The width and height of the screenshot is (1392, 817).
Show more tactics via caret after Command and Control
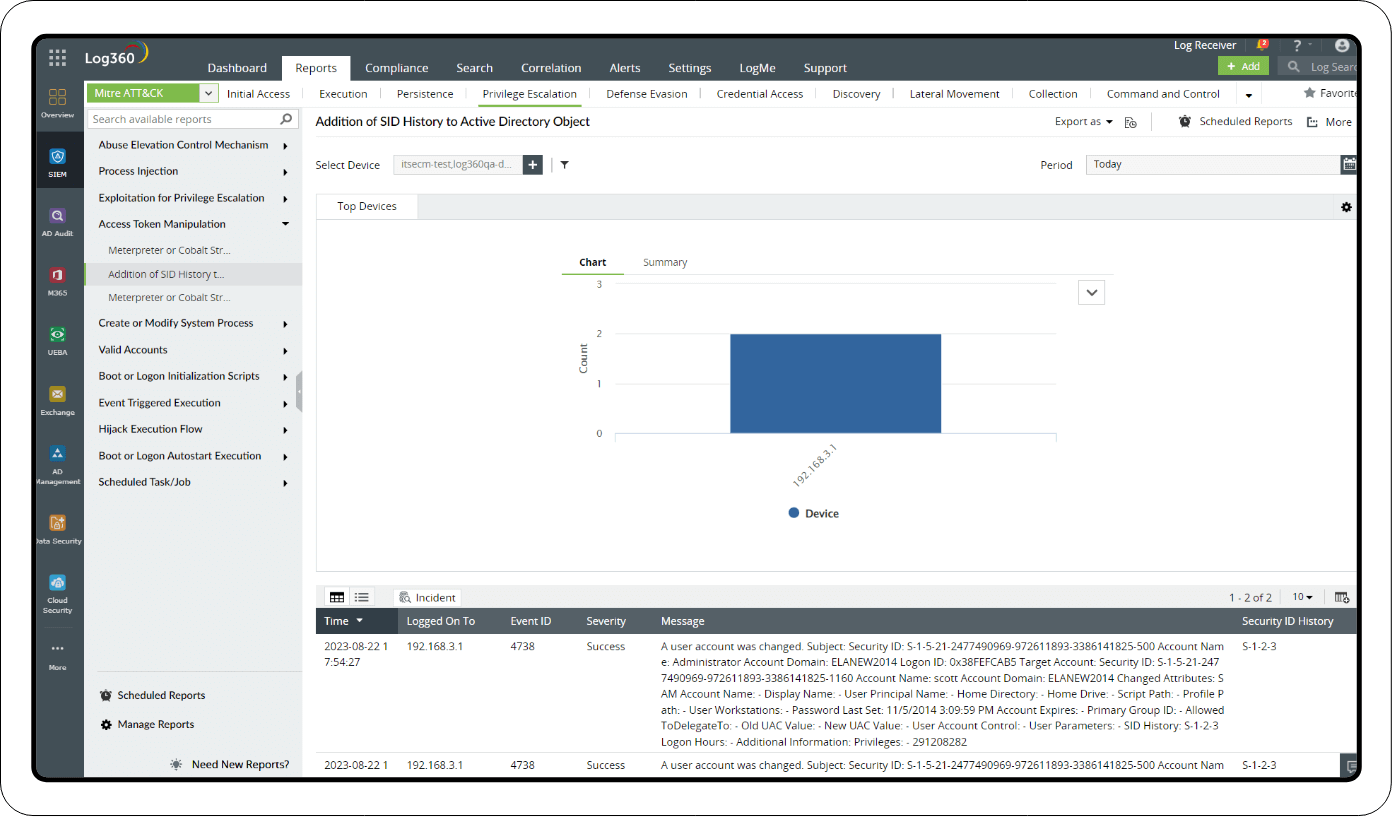(1249, 95)
